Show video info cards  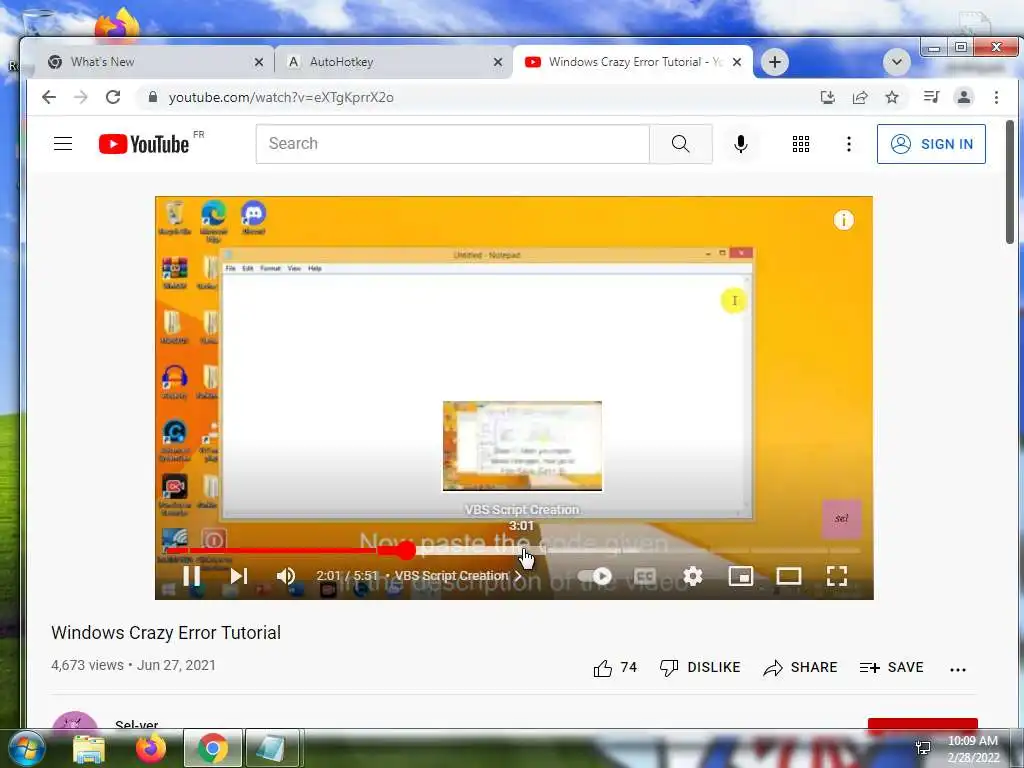[x=843, y=220]
